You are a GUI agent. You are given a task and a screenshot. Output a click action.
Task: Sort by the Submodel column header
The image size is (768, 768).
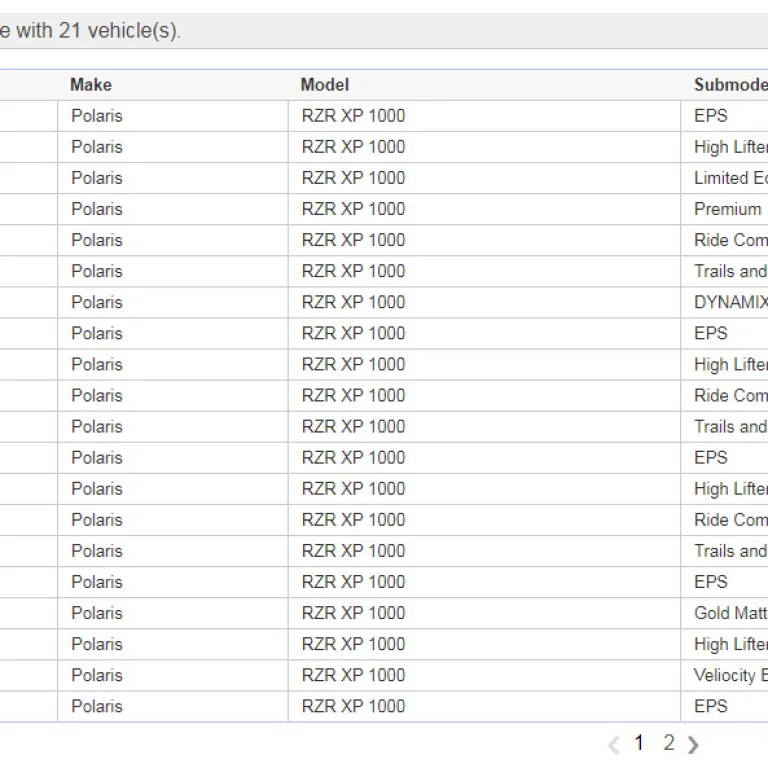[x=731, y=85]
